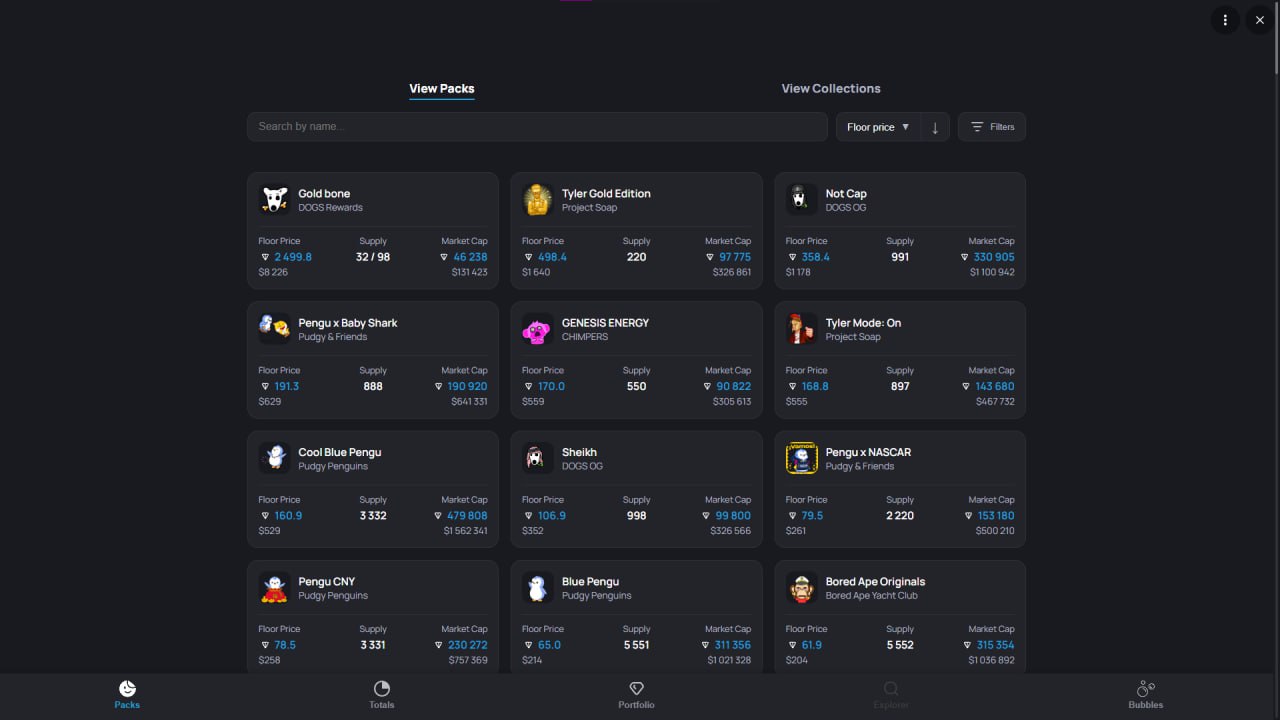1280x720 pixels.
Task: Reverse sort direction with the arrow button
Action: click(935, 127)
